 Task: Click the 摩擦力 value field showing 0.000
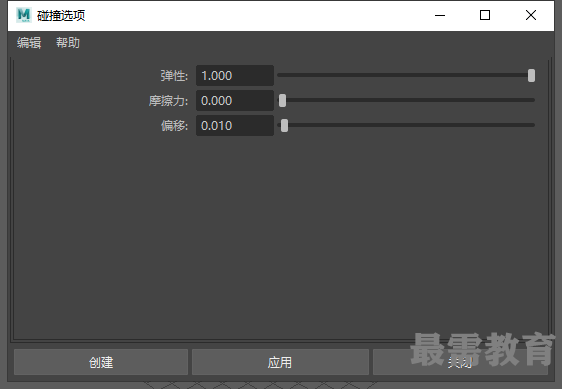pyautogui.click(x=235, y=101)
